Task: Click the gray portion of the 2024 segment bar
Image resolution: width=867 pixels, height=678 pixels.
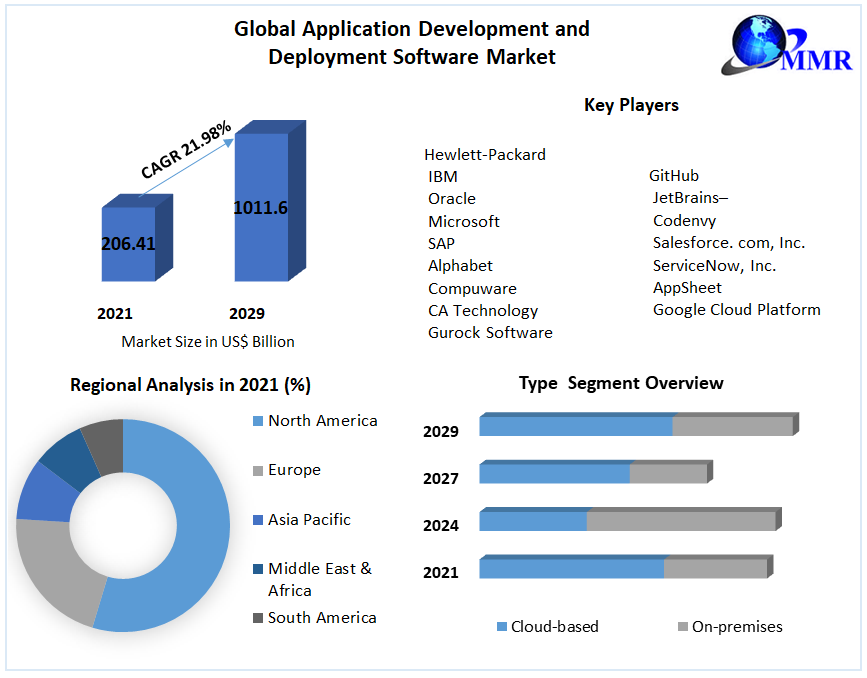Action: click(x=680, y=521)
